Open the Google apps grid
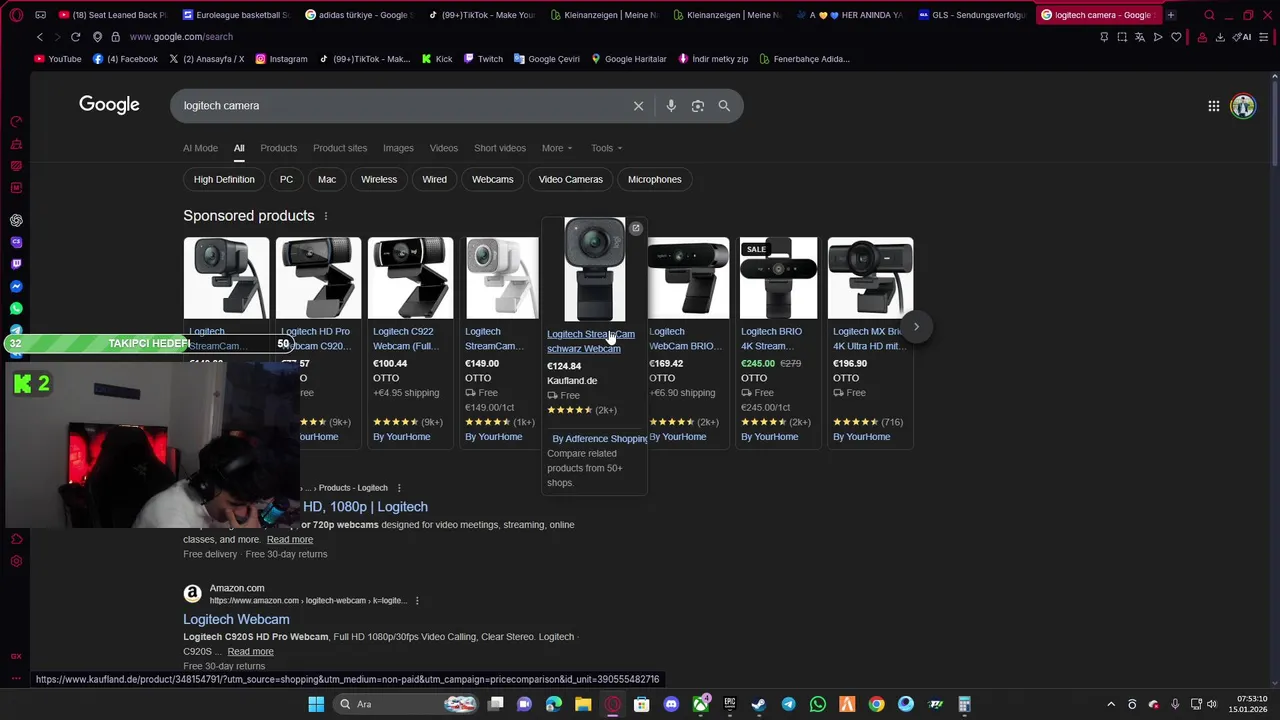The image size is (1280, 720). 1213,106
